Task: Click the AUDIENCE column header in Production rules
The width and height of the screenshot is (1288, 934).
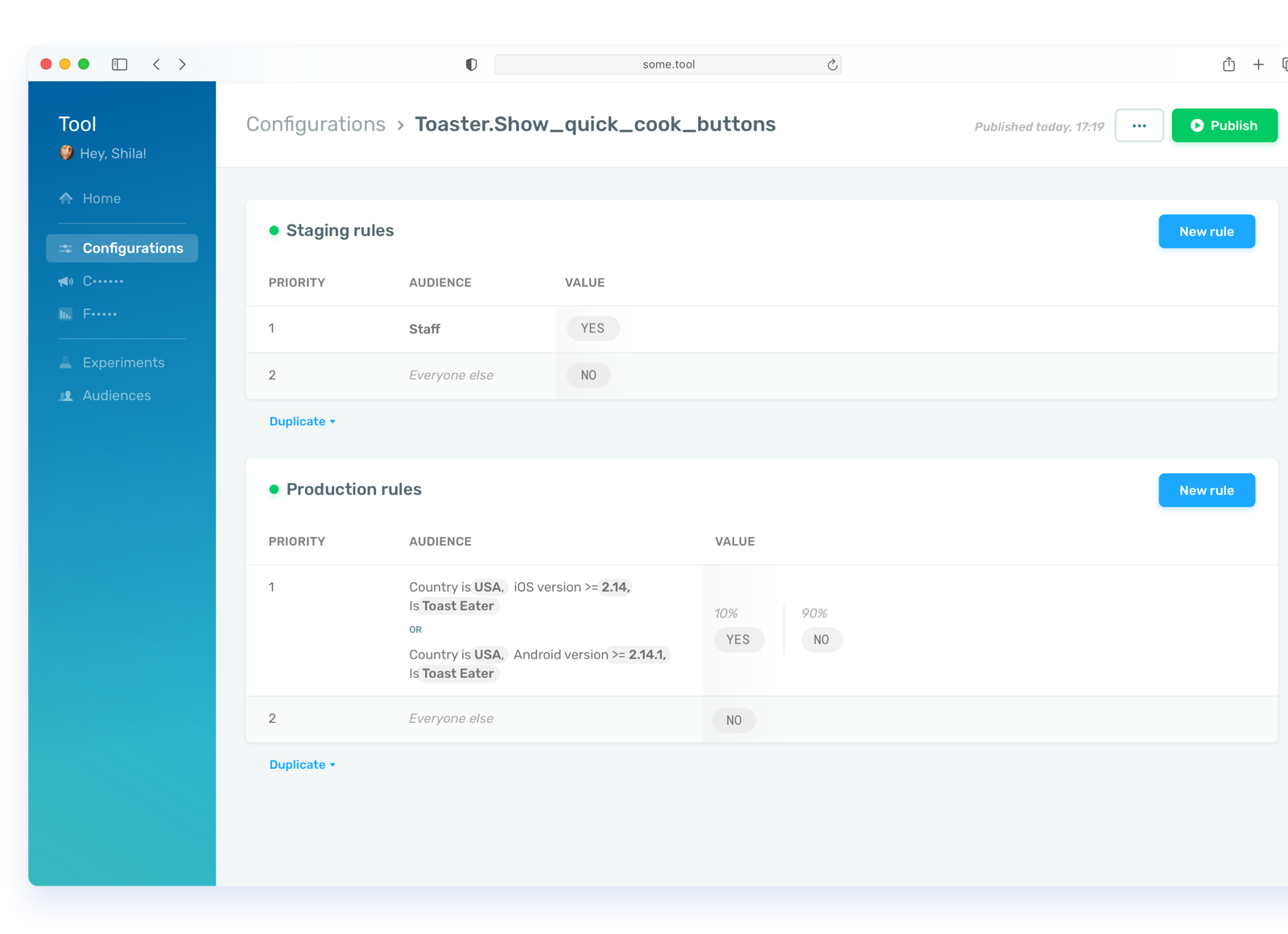Action: pos(440,542)
